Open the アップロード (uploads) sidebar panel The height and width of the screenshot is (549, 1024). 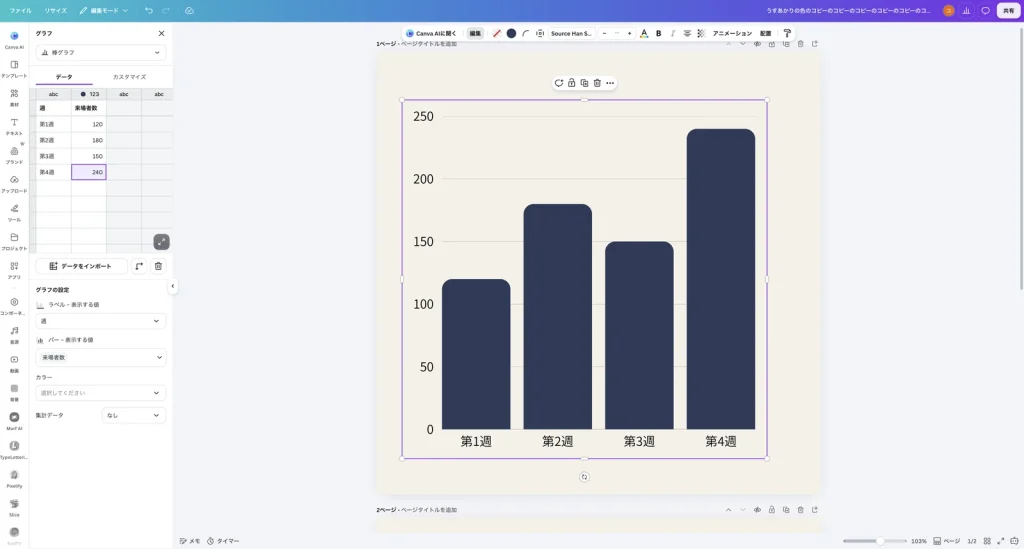(14, 183)
